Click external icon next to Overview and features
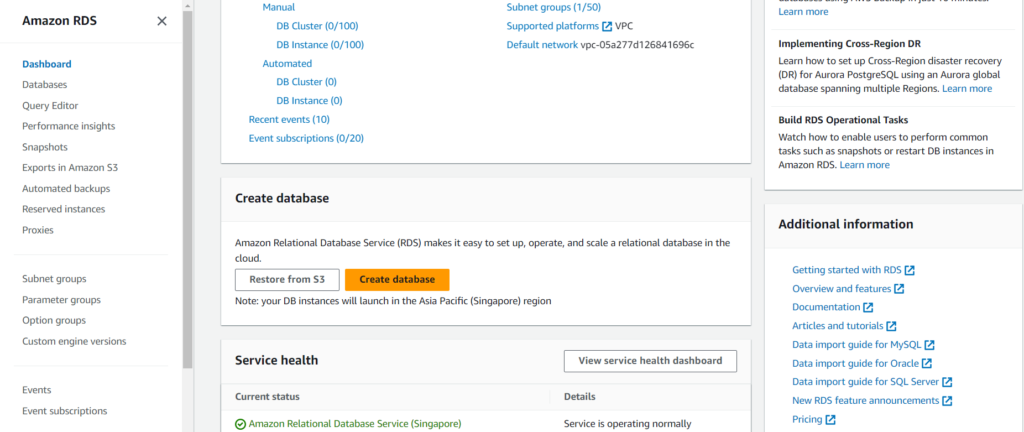The width and height of the screenshot is (1024, 432). point(899,288)
